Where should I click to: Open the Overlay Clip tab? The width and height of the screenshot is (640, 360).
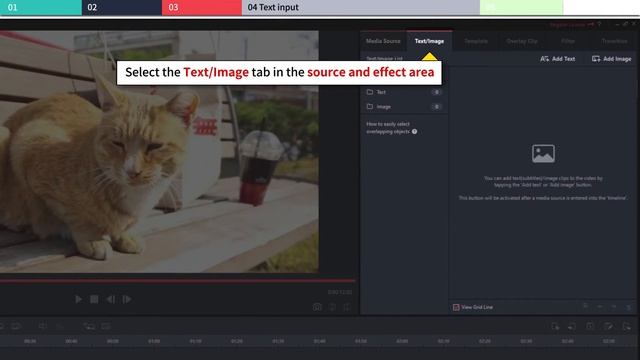(522, 41)
